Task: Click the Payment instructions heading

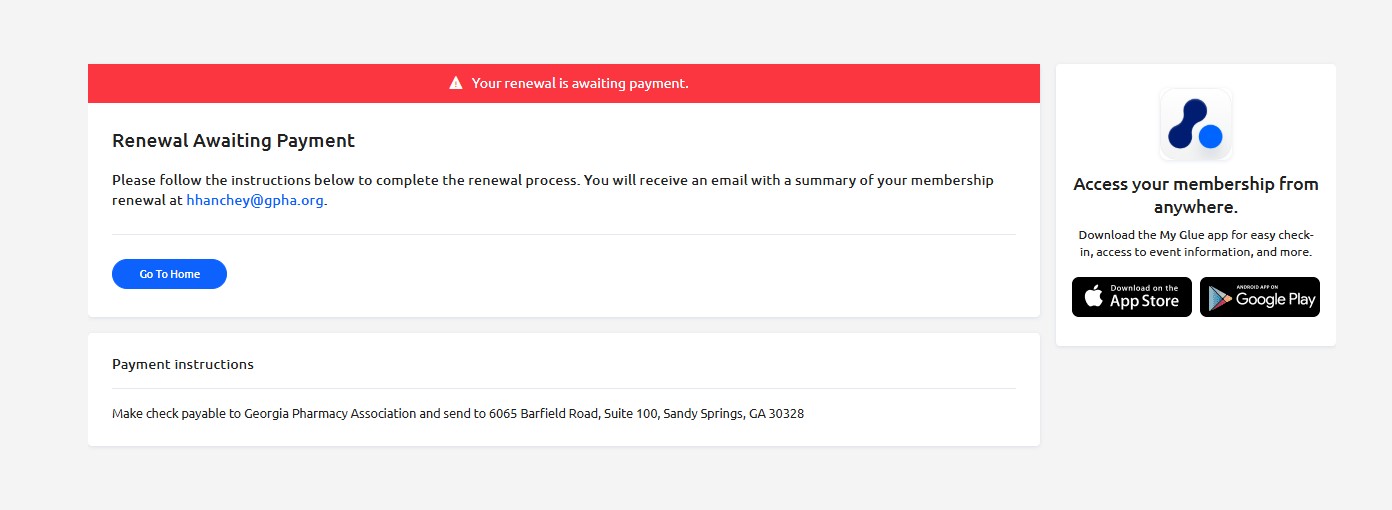Action: click(x=183, y=364)
